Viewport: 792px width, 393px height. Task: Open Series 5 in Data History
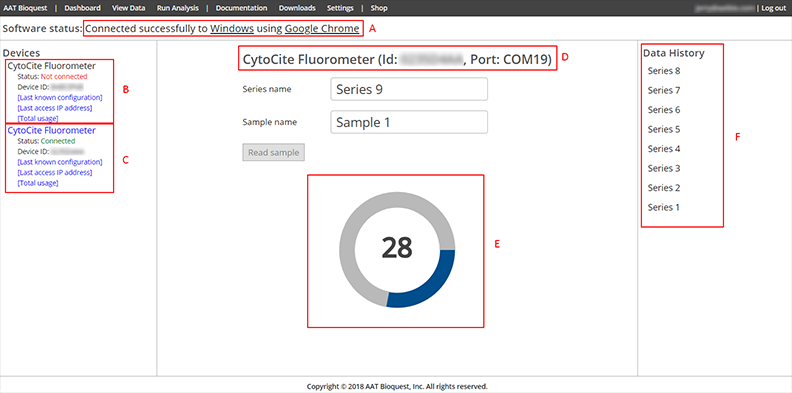[x=664, y=129]
